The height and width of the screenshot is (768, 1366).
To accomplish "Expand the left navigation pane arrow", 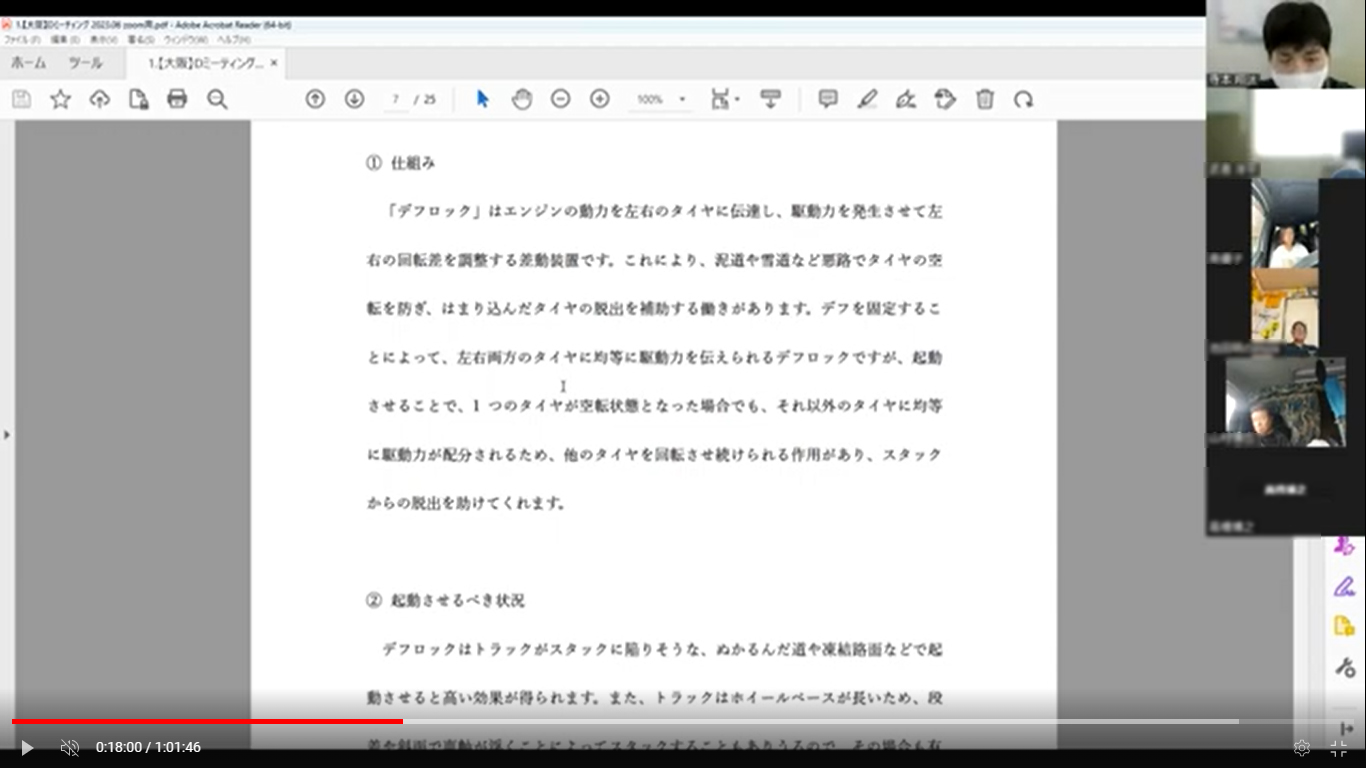I will [x=7, y=435].
